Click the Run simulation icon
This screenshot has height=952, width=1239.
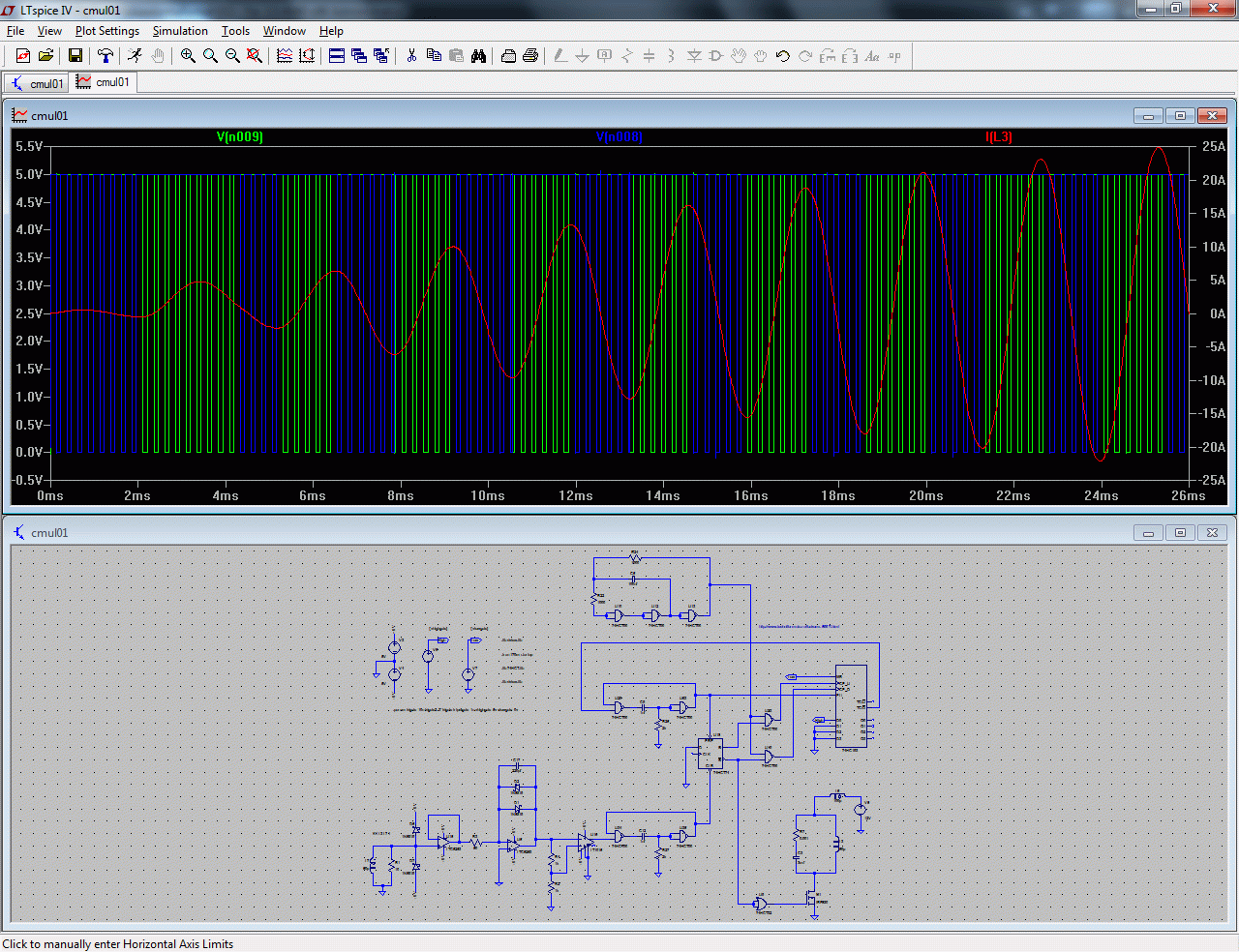coord(135,56)
